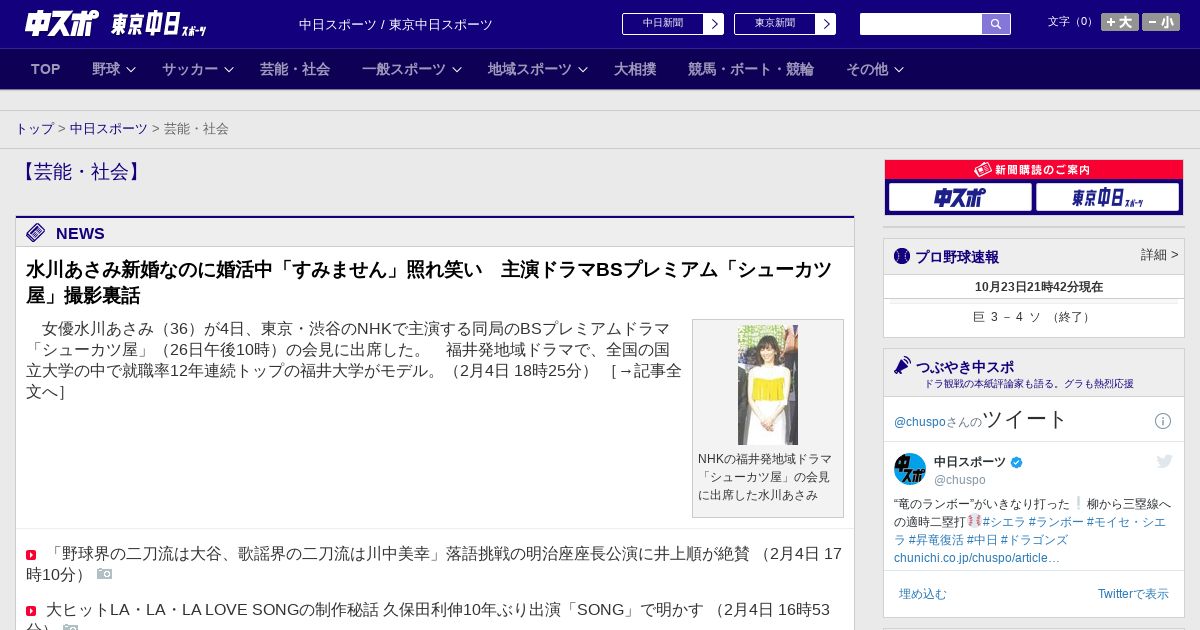Click the Twitter info circle icon
This screenshot has width=1200, height=630.
tap(1163, 421)
